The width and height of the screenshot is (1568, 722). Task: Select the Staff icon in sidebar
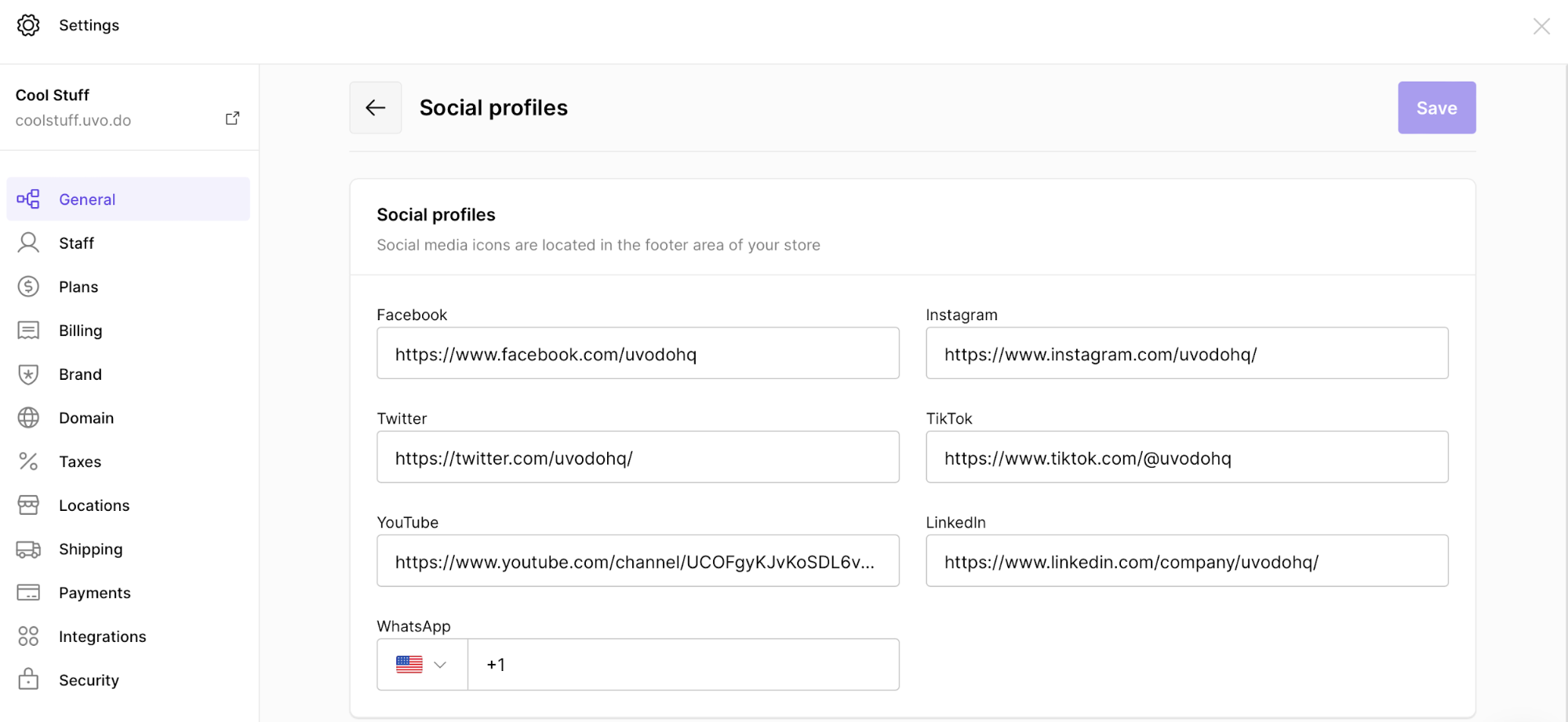pos(28,242)
